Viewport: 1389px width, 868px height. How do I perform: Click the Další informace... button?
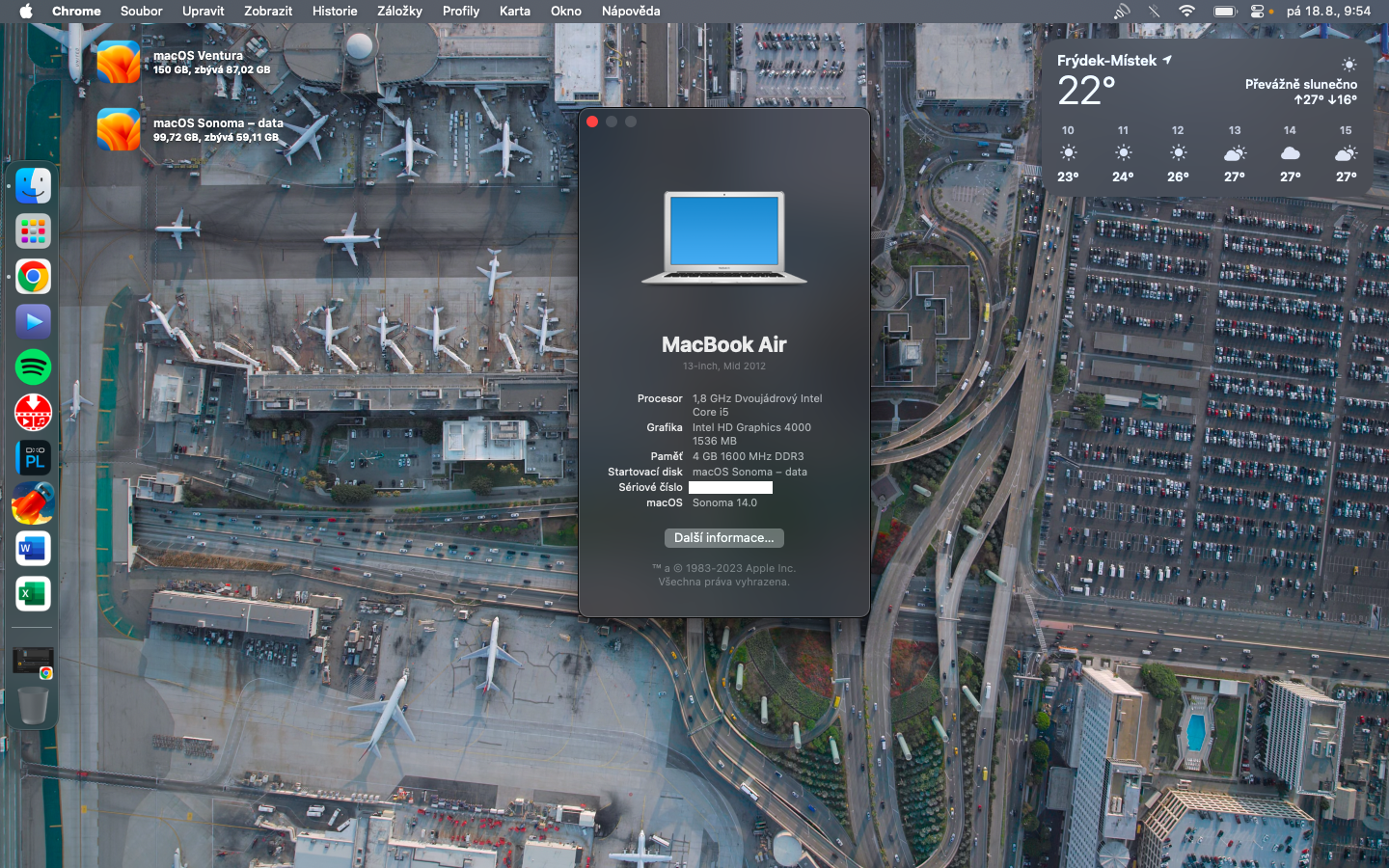(724, 538)
